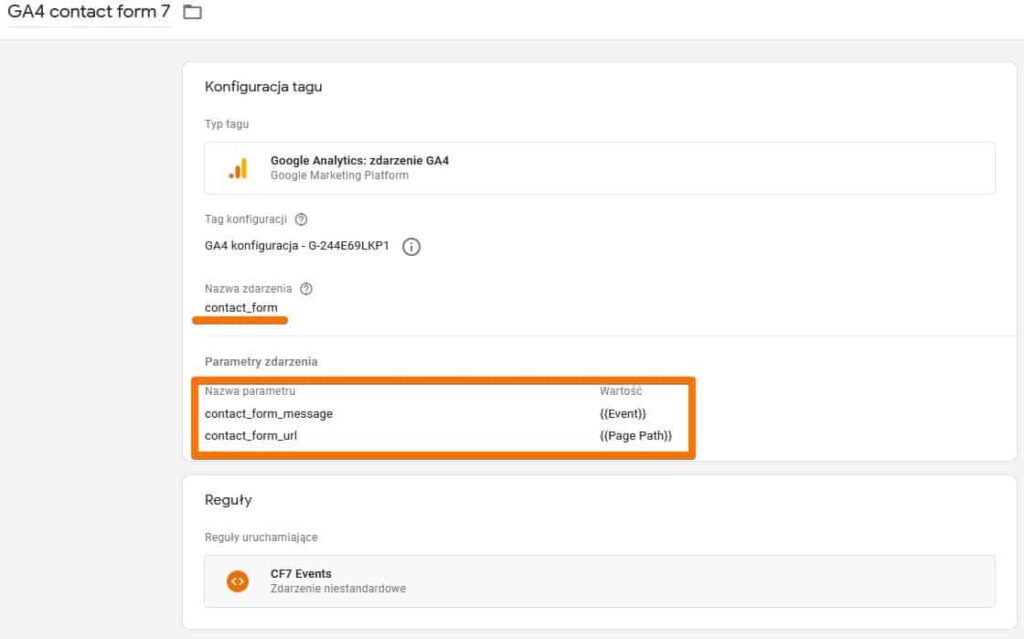Click the Zdarzenie niestandardowe trigger type text
Viewport: 1024px width, 639px height.
point(338,589)
